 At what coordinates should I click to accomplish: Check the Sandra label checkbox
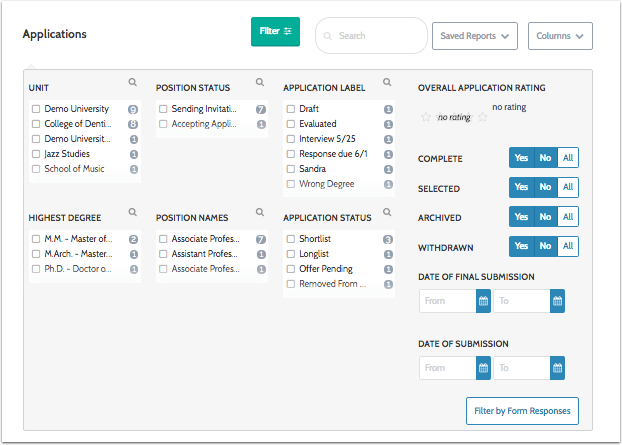click(x=291, y=169)
